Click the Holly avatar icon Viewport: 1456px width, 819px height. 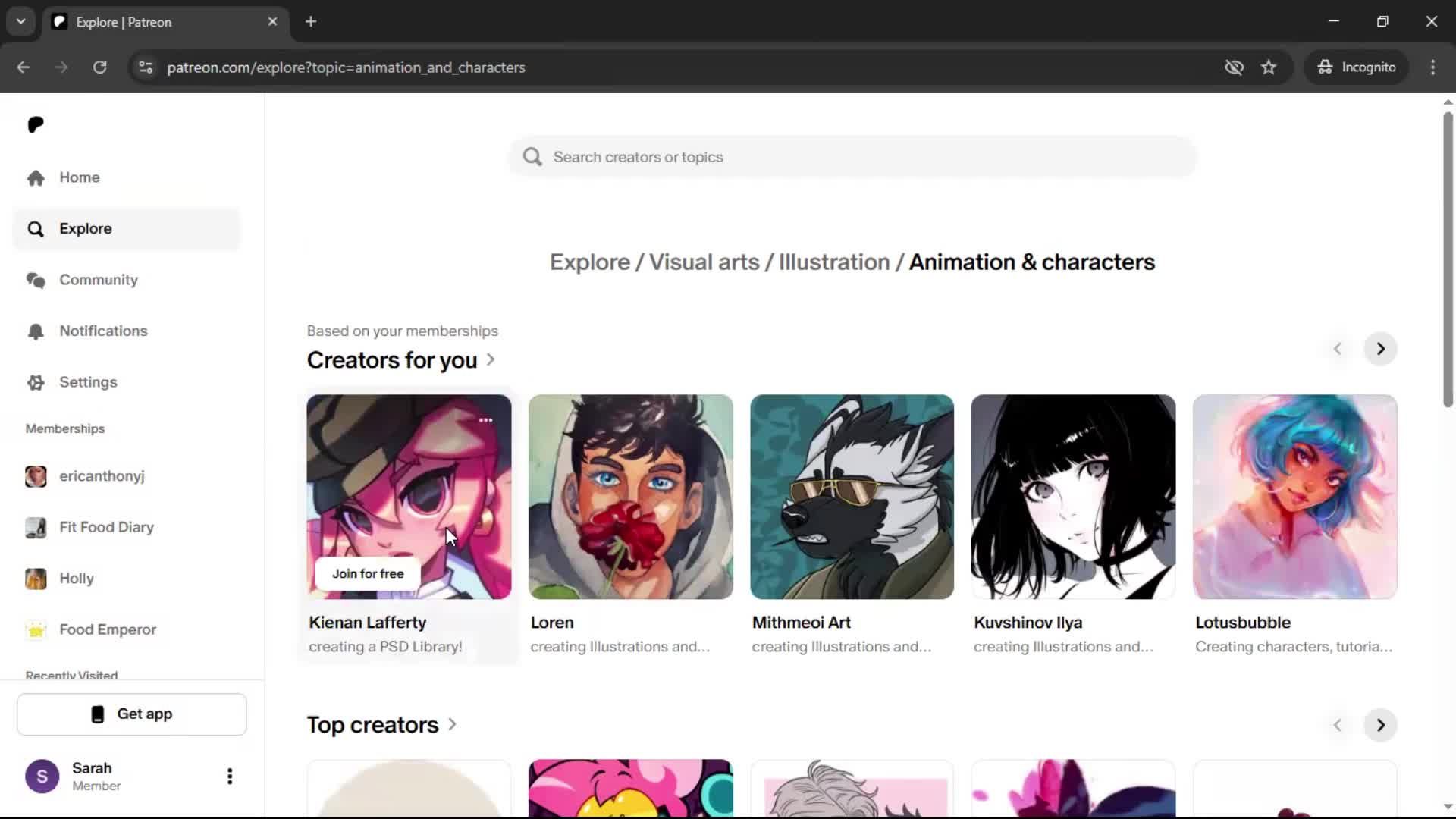36,579
